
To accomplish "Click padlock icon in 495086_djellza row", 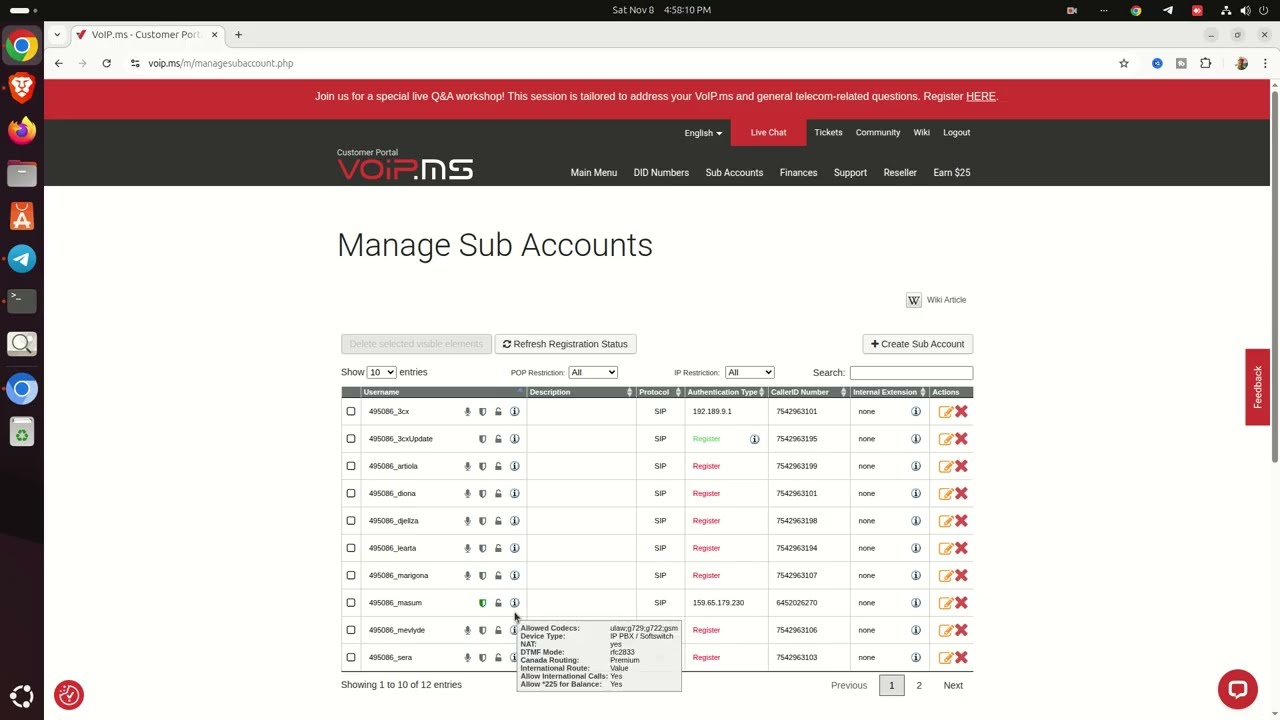I will coord(498,521).
